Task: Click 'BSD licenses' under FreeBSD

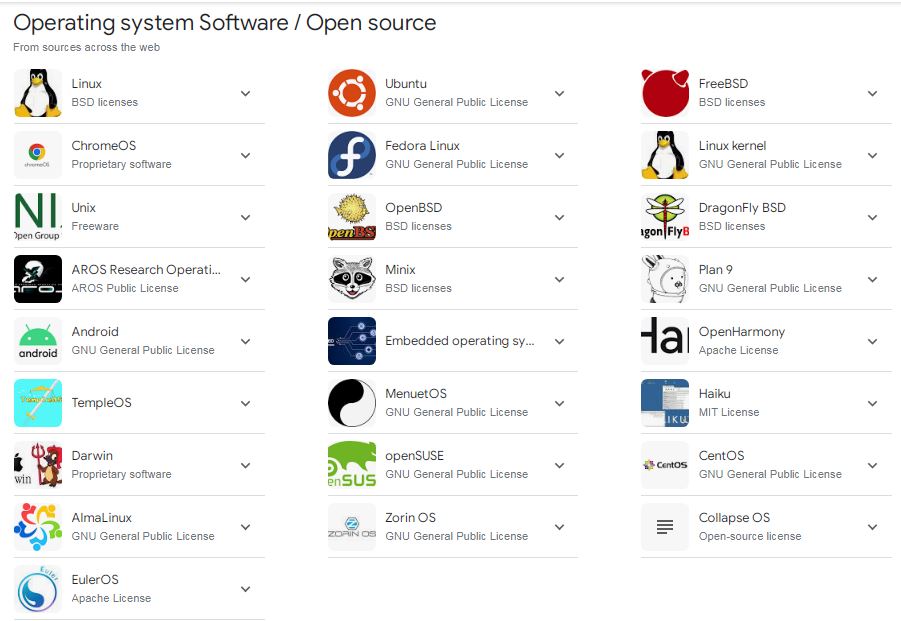Action: pos(731,102)
